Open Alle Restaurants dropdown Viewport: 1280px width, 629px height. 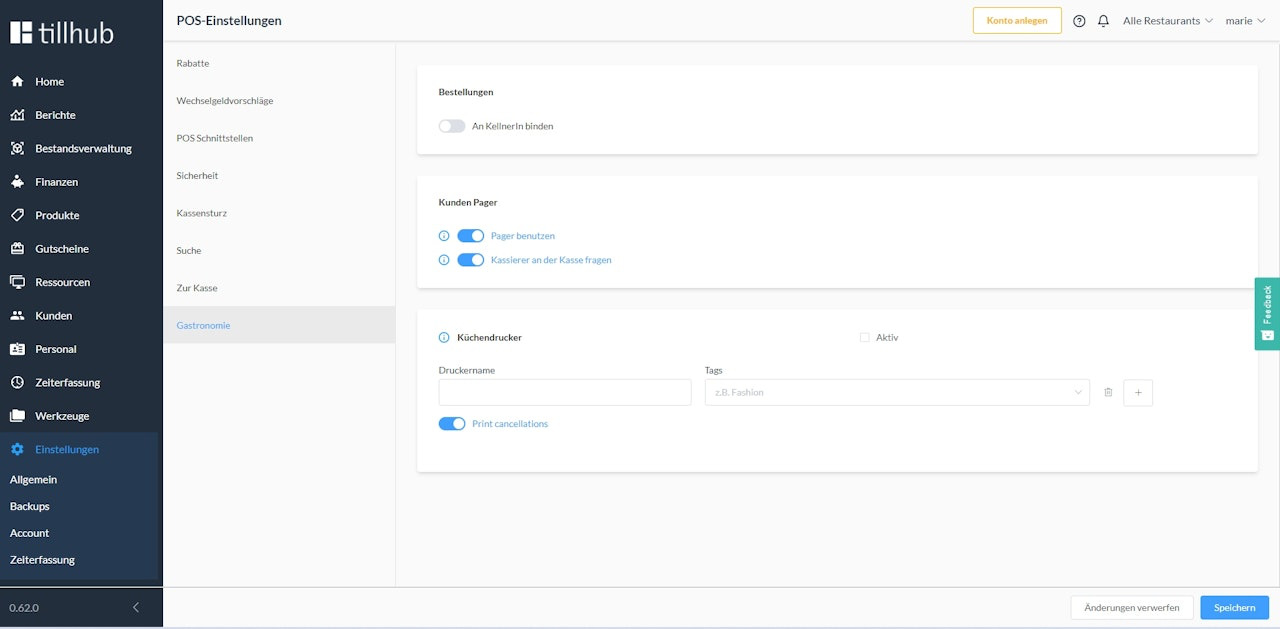tap(1168, 21)
